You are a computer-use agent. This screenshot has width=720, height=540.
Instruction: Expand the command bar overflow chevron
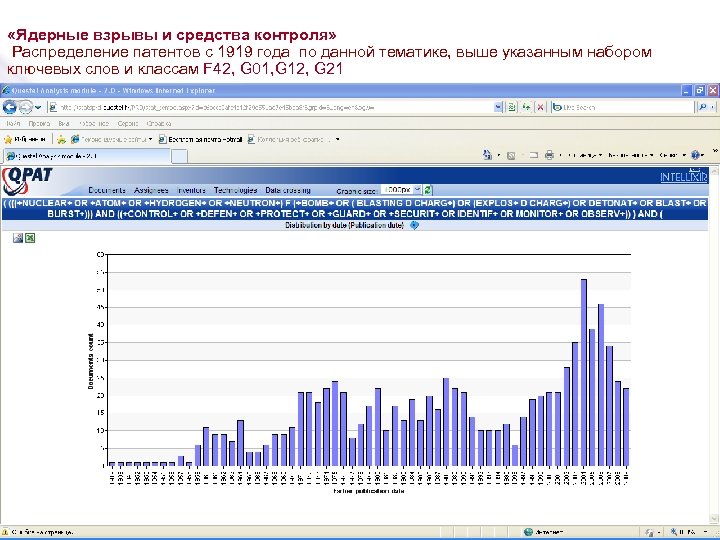click(x=715, y=151)
